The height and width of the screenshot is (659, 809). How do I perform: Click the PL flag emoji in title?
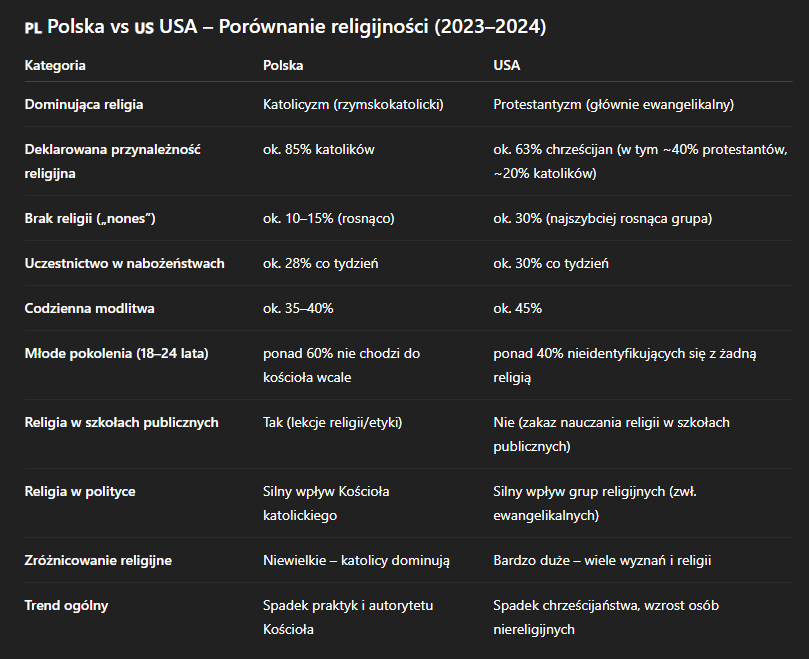pyautogui.click(x=33, y=28)
